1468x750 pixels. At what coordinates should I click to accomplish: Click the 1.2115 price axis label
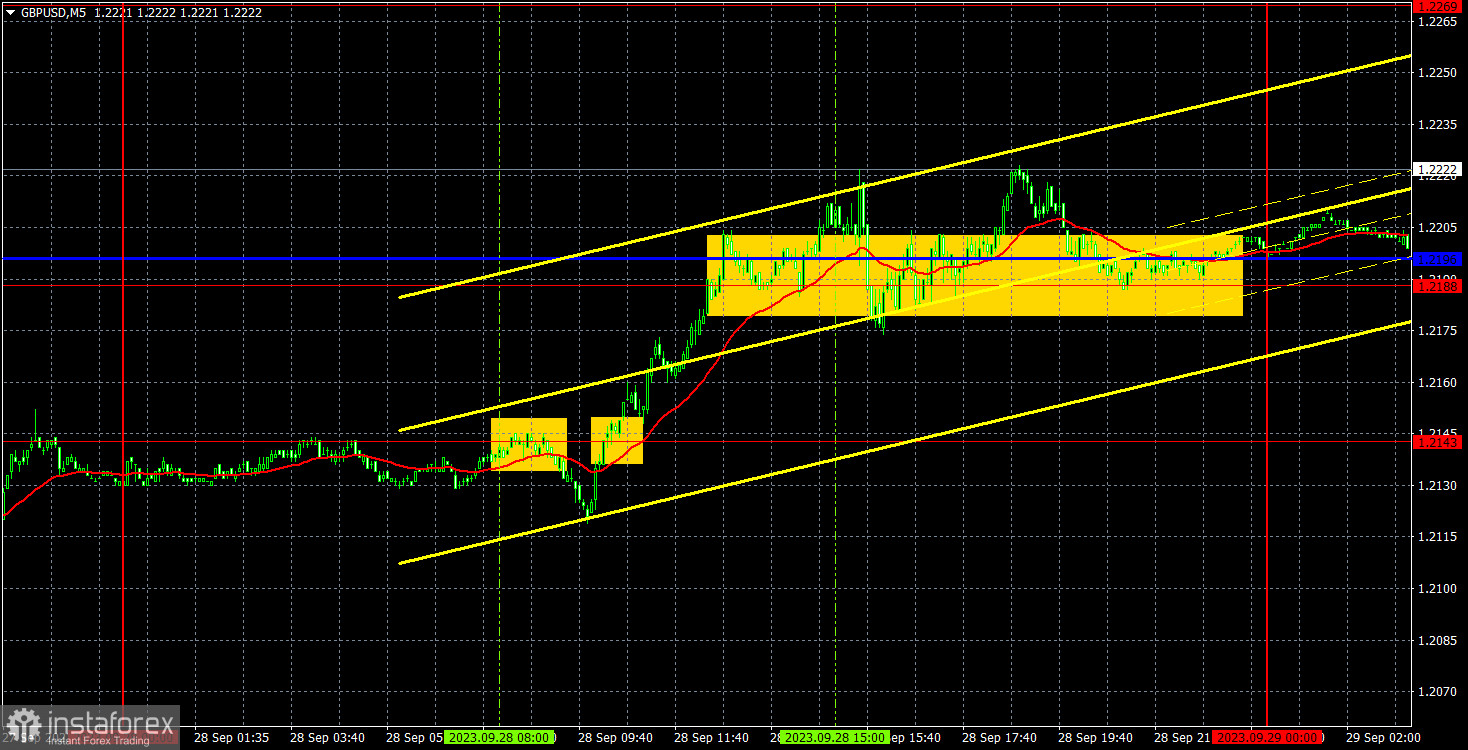(1436, 537)
